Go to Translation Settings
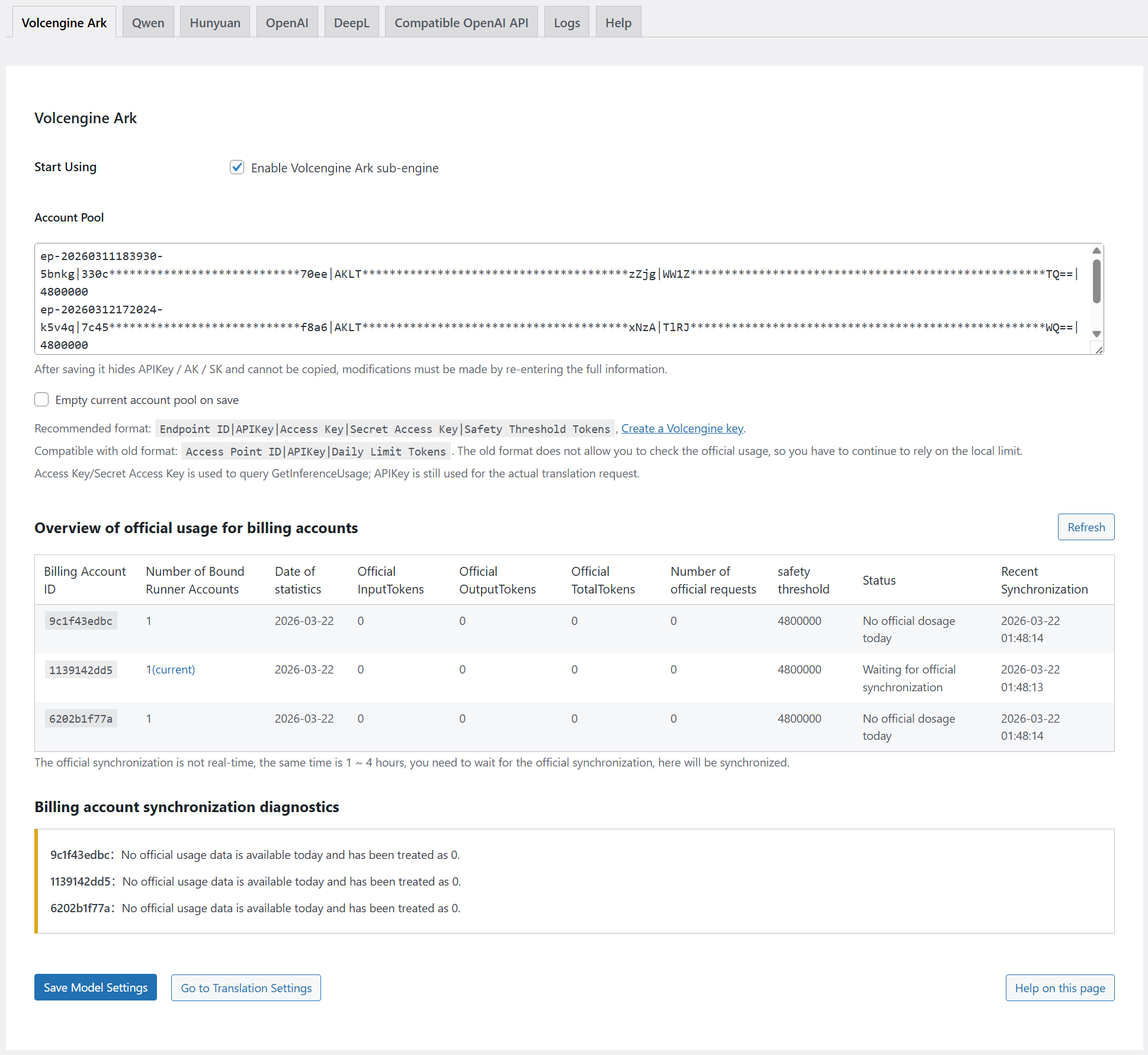This screenshot has height=1055, width=1148. pos(246,987)
